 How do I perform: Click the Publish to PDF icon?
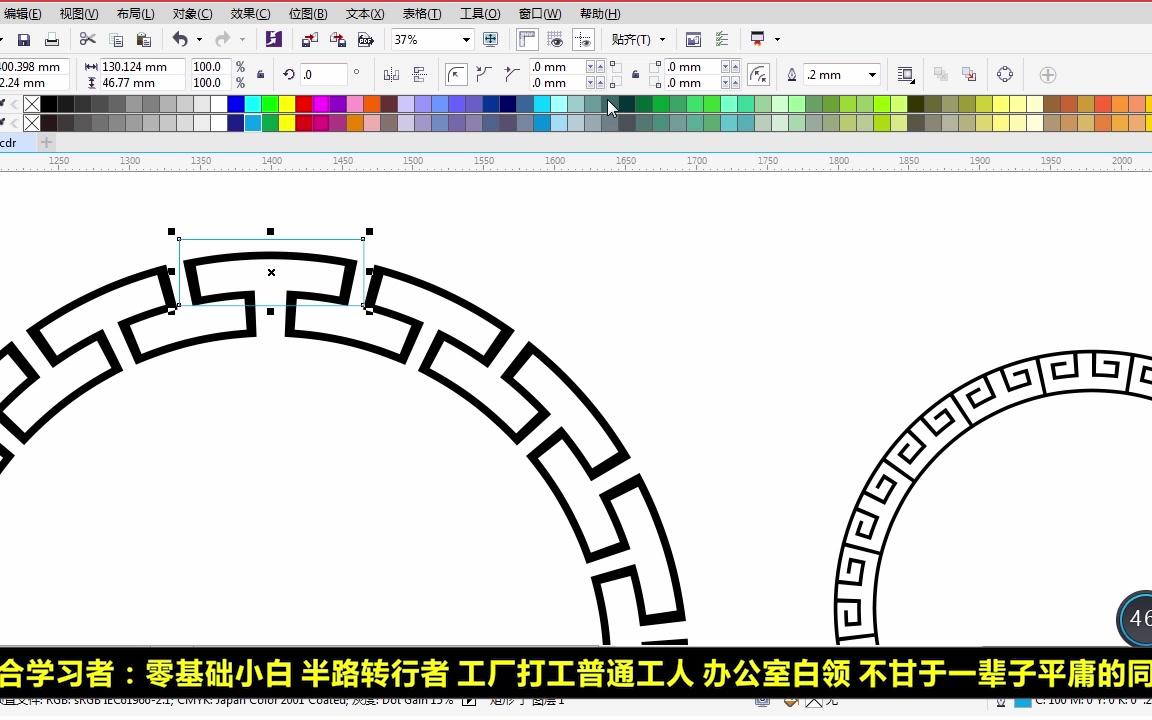tap(365, 40)
